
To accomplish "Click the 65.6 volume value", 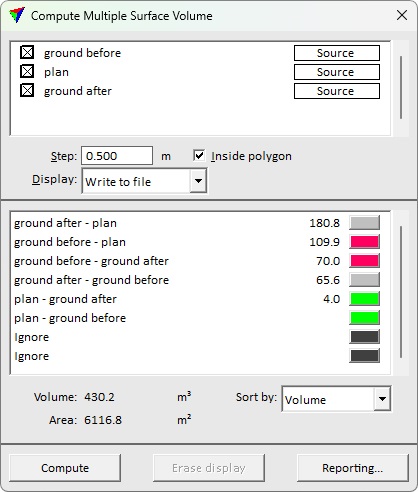I will pos(328,280).
